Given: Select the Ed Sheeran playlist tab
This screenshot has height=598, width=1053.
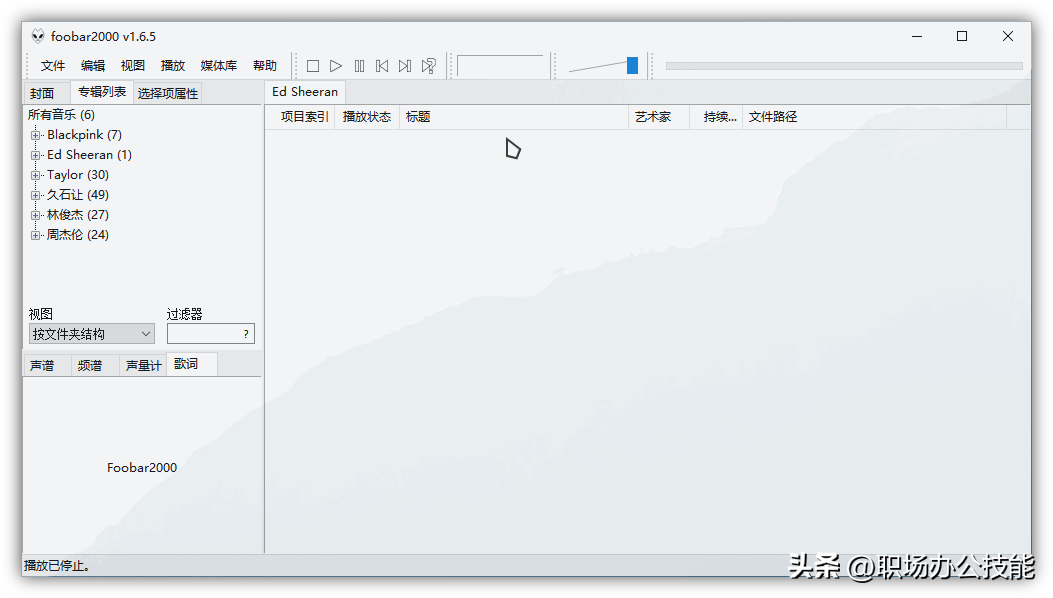Looking at the screenshot, I should (305, 91).
